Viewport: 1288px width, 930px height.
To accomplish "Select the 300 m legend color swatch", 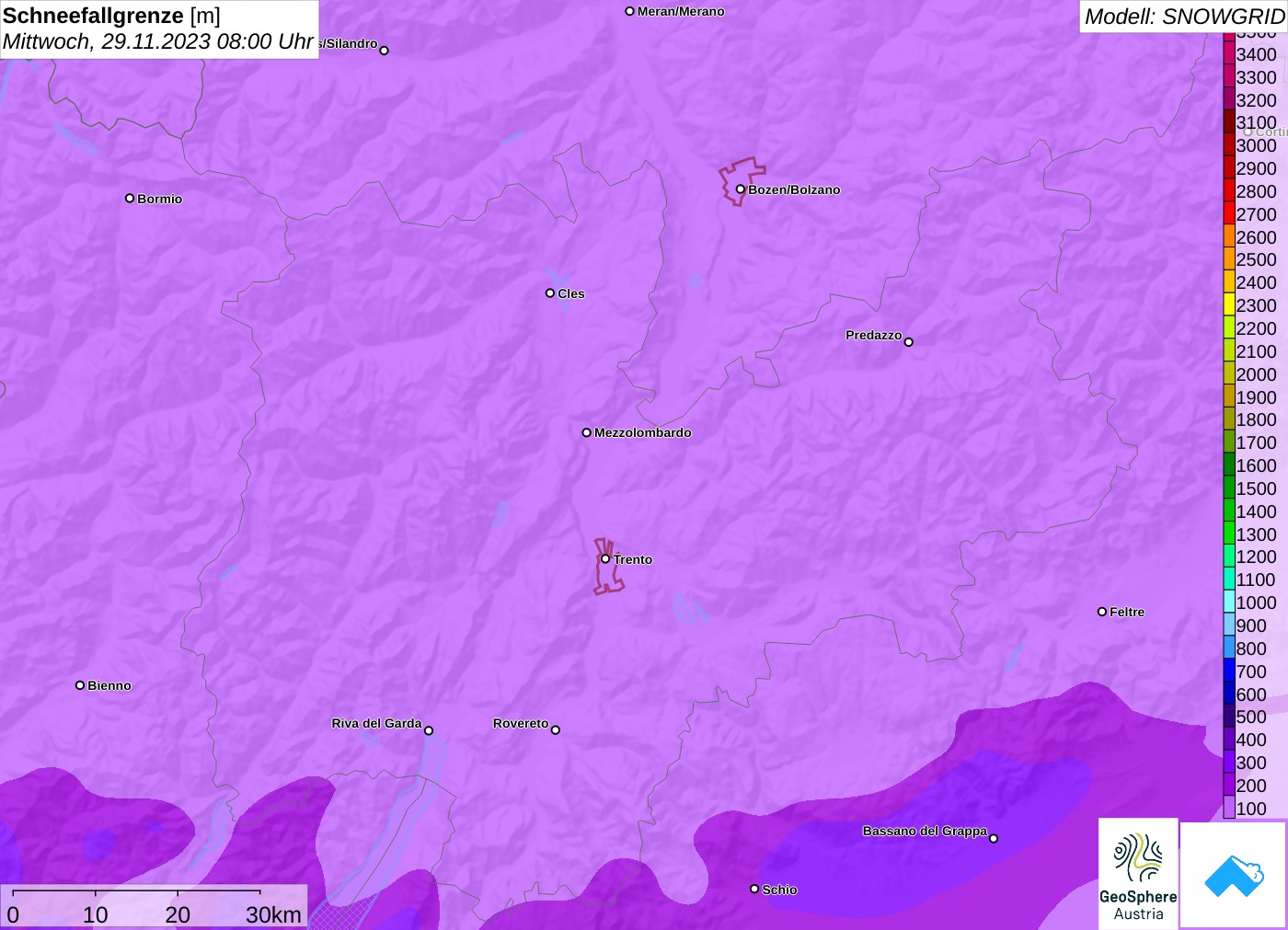I will click(1229, 762).
